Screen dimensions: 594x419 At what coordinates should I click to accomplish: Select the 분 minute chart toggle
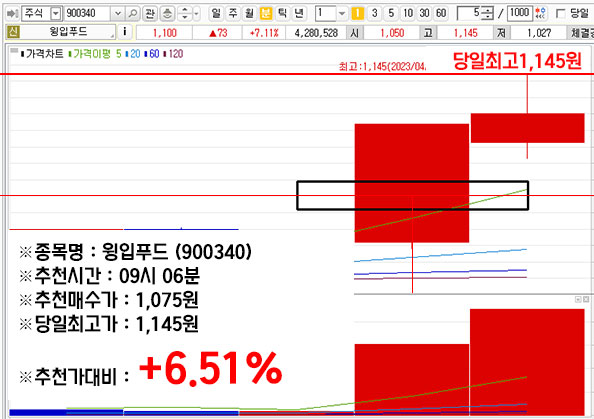(266, 14)
